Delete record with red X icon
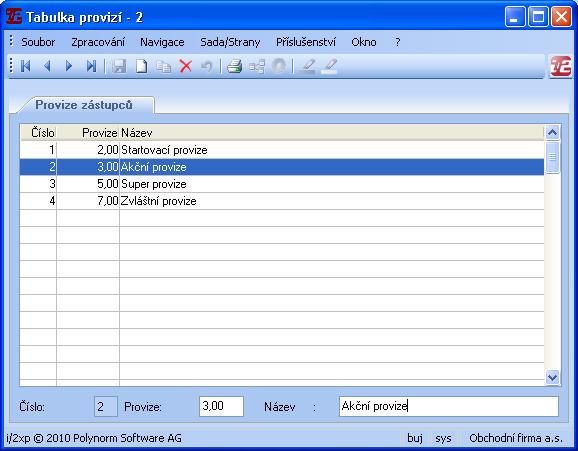 (186, 66)
